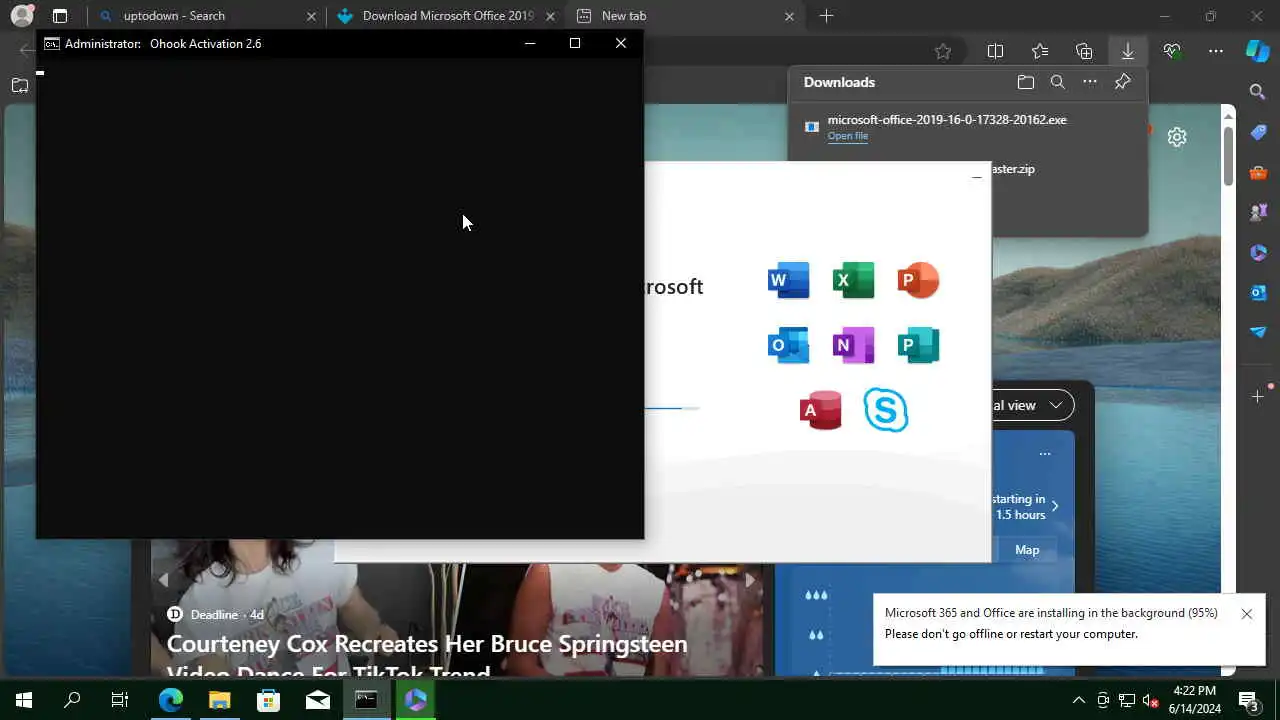
Task: Dismiss the Office installing notification
Action: 1246,614
